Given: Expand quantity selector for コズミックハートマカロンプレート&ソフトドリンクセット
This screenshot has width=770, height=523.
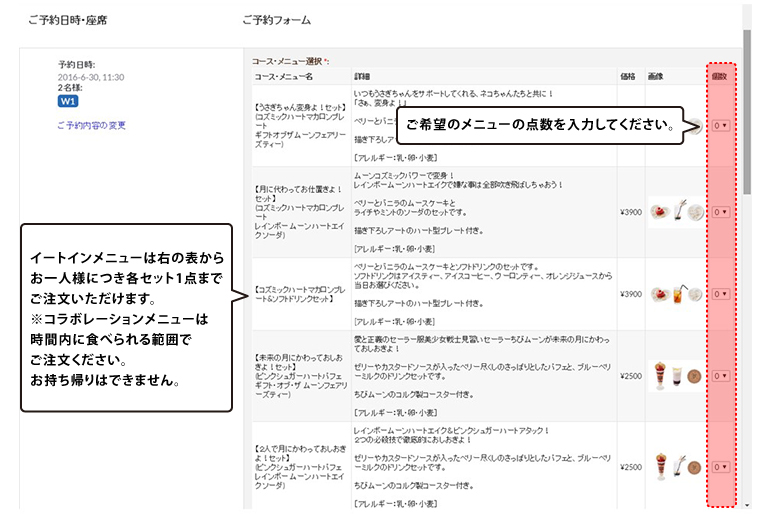Looking at the screenshot, I should coord(721,294).
